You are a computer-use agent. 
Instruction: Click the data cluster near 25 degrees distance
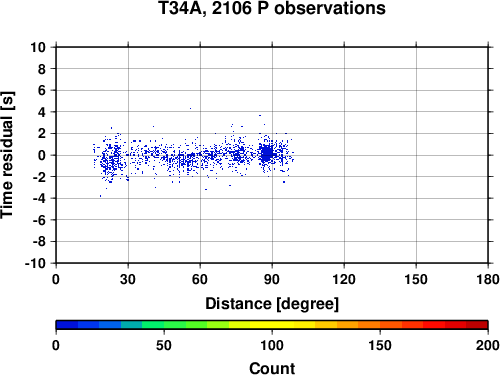click(112, 158)
